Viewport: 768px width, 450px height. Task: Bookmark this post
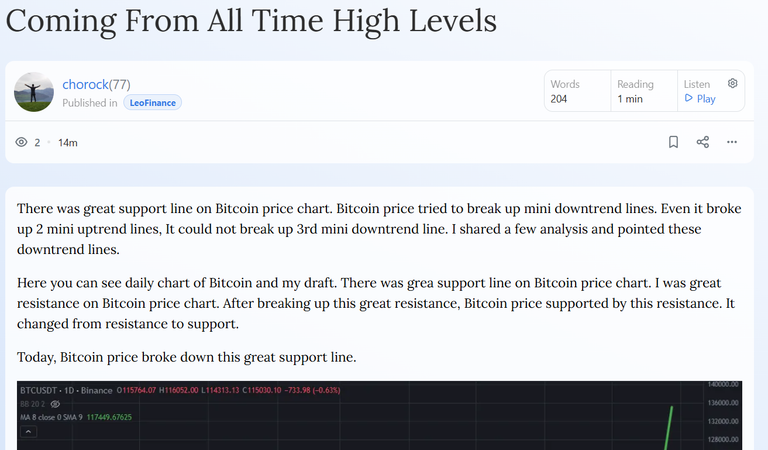point(673,142)
